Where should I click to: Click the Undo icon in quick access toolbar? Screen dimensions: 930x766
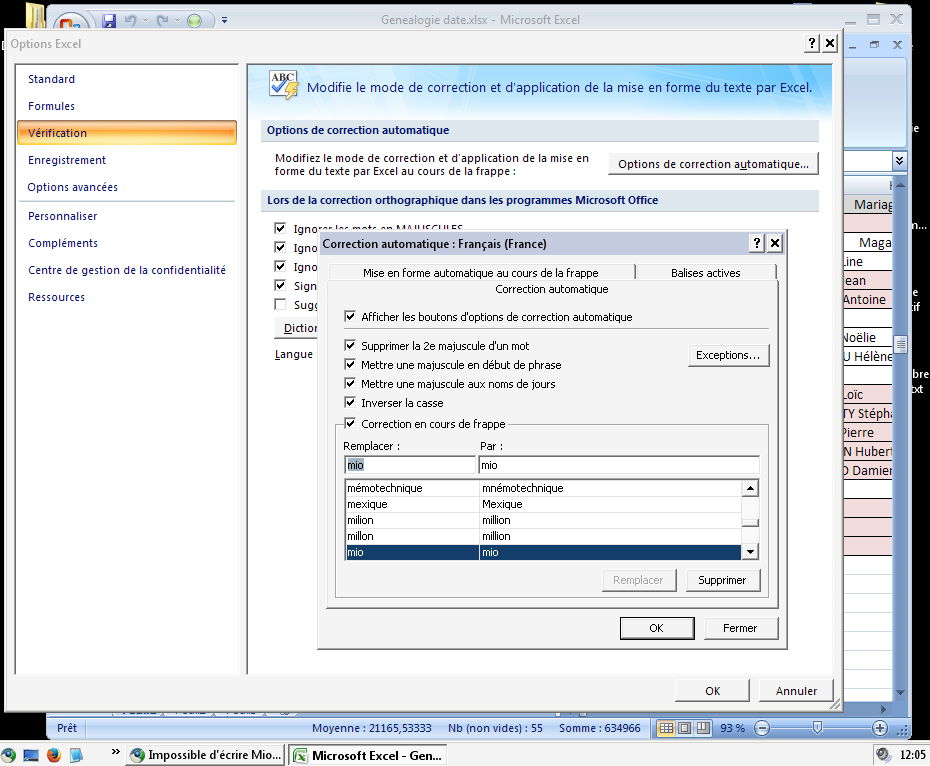coord(130,21)
